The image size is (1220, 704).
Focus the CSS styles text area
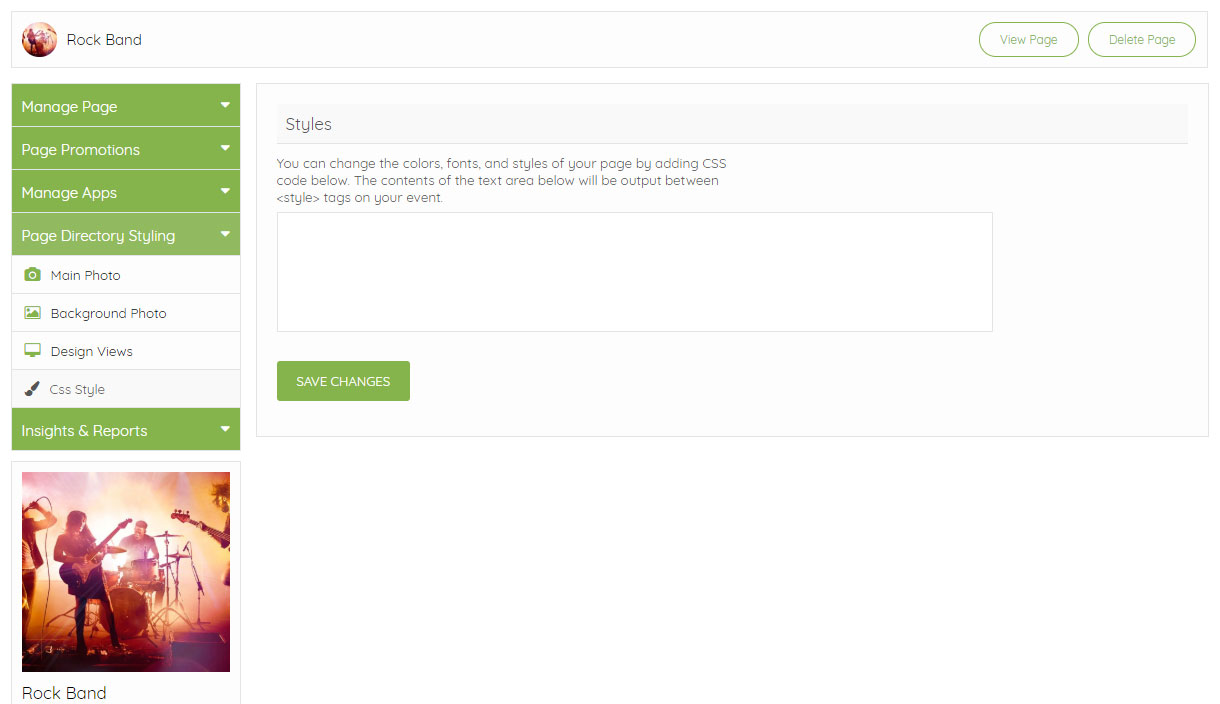[634, 272]
